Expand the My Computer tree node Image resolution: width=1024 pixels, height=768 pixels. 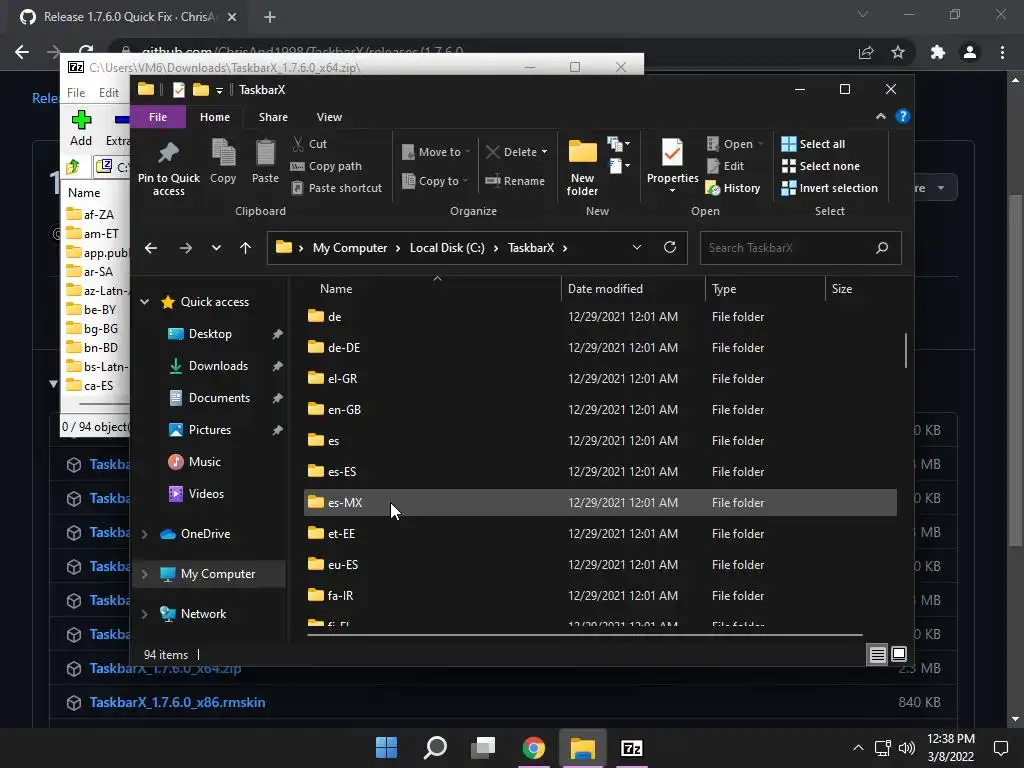pos(145,574)
